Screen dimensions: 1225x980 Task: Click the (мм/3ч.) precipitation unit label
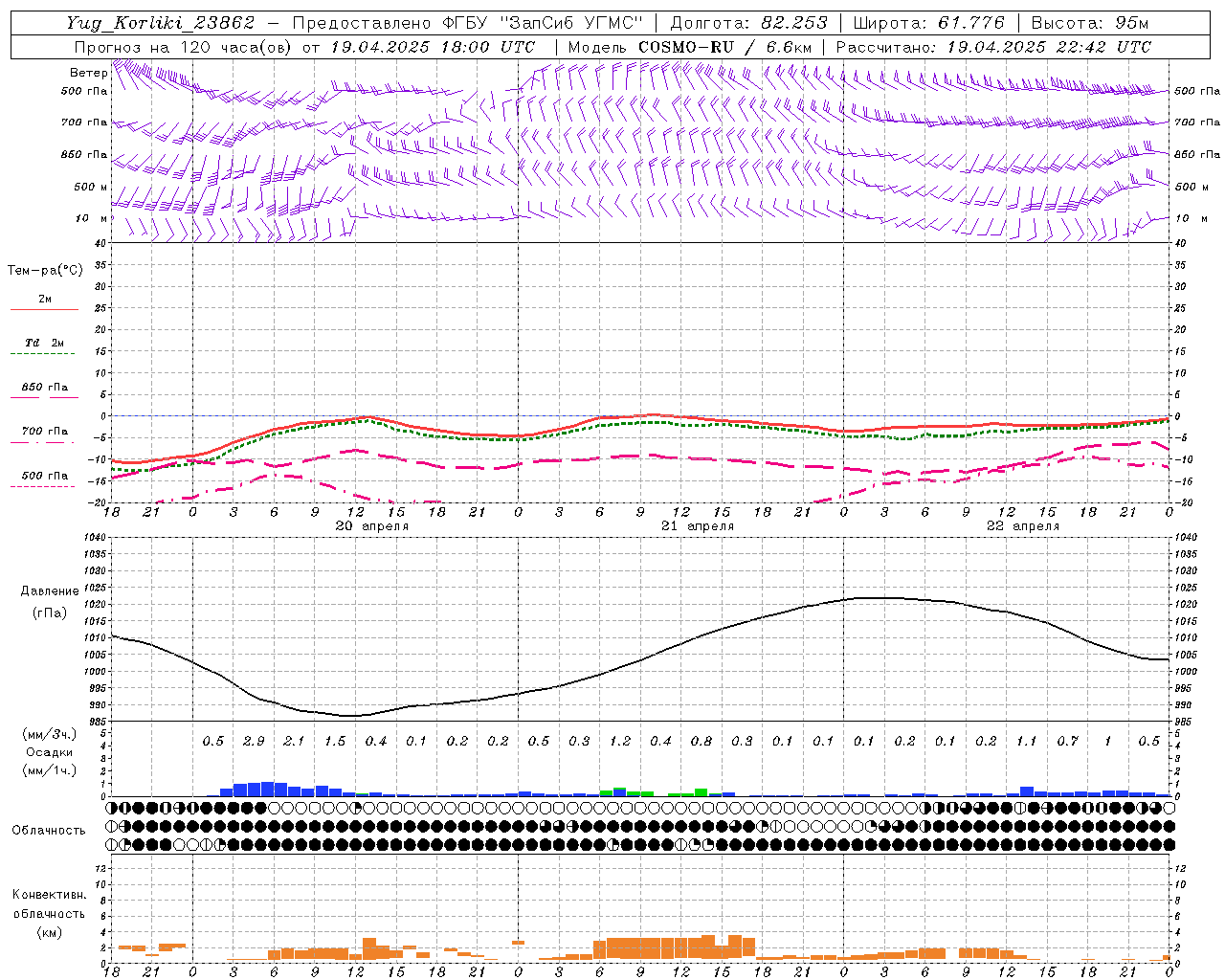pyautogui.click(x=50, y=734)
